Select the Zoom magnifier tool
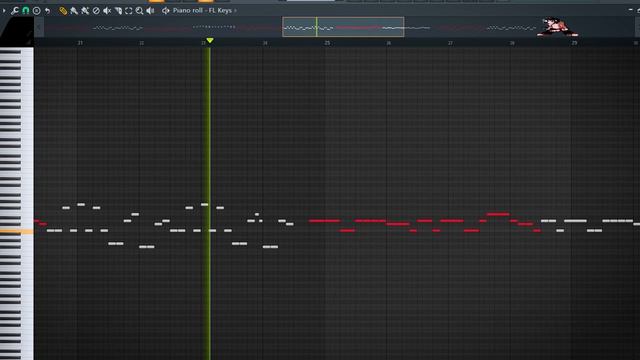 (x=140, y=11)
